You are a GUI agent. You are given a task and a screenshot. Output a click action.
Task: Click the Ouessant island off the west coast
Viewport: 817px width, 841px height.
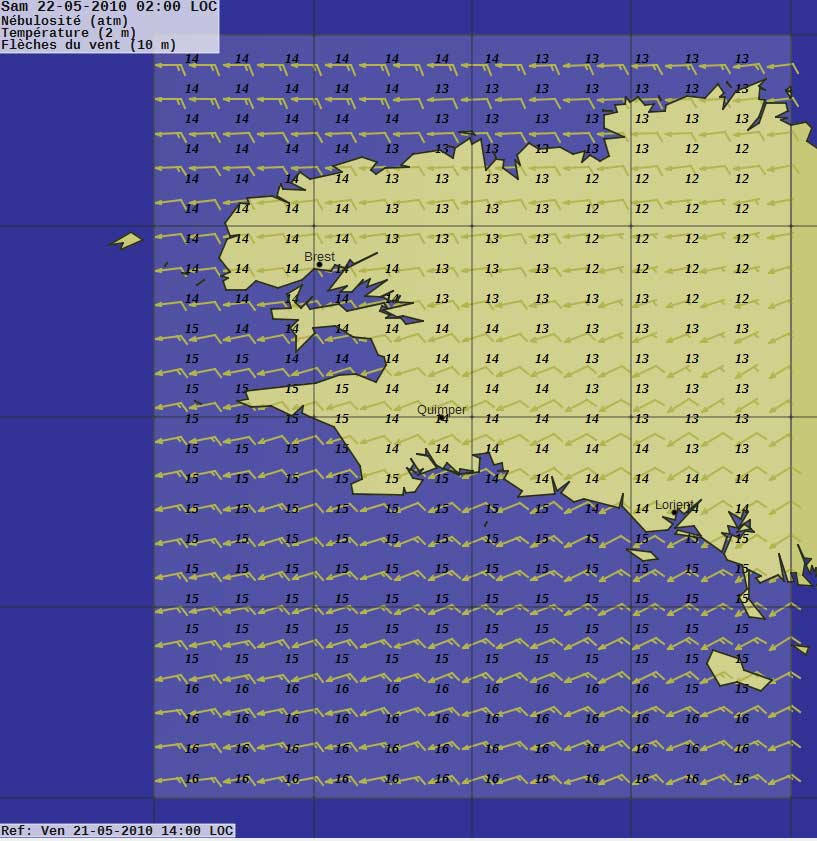(126, 240)
